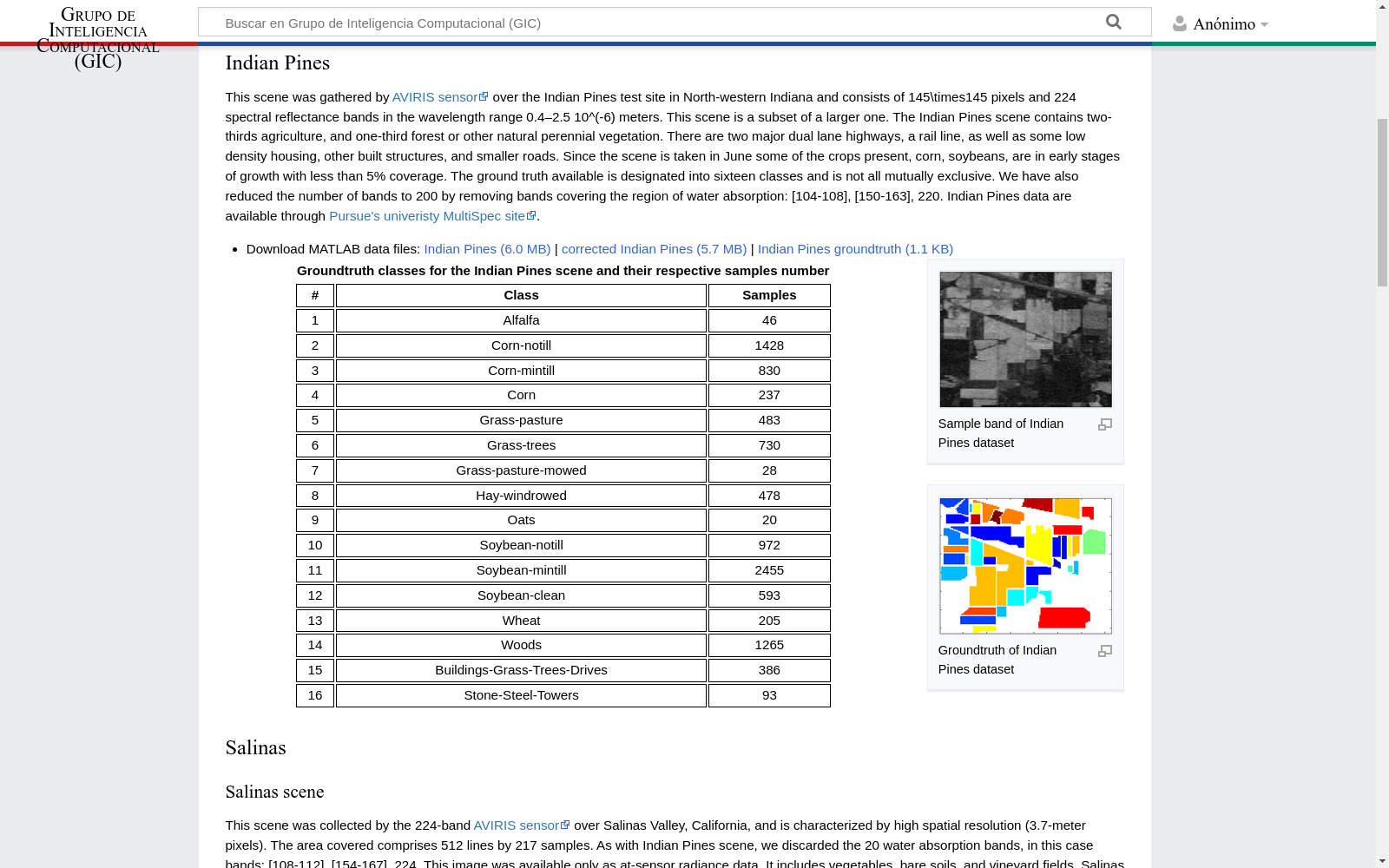Viewport: 1389px width, 868px height.
Task: Open the Grupo de Inteligencia Computacional logo
Action: tap(98, 38)
